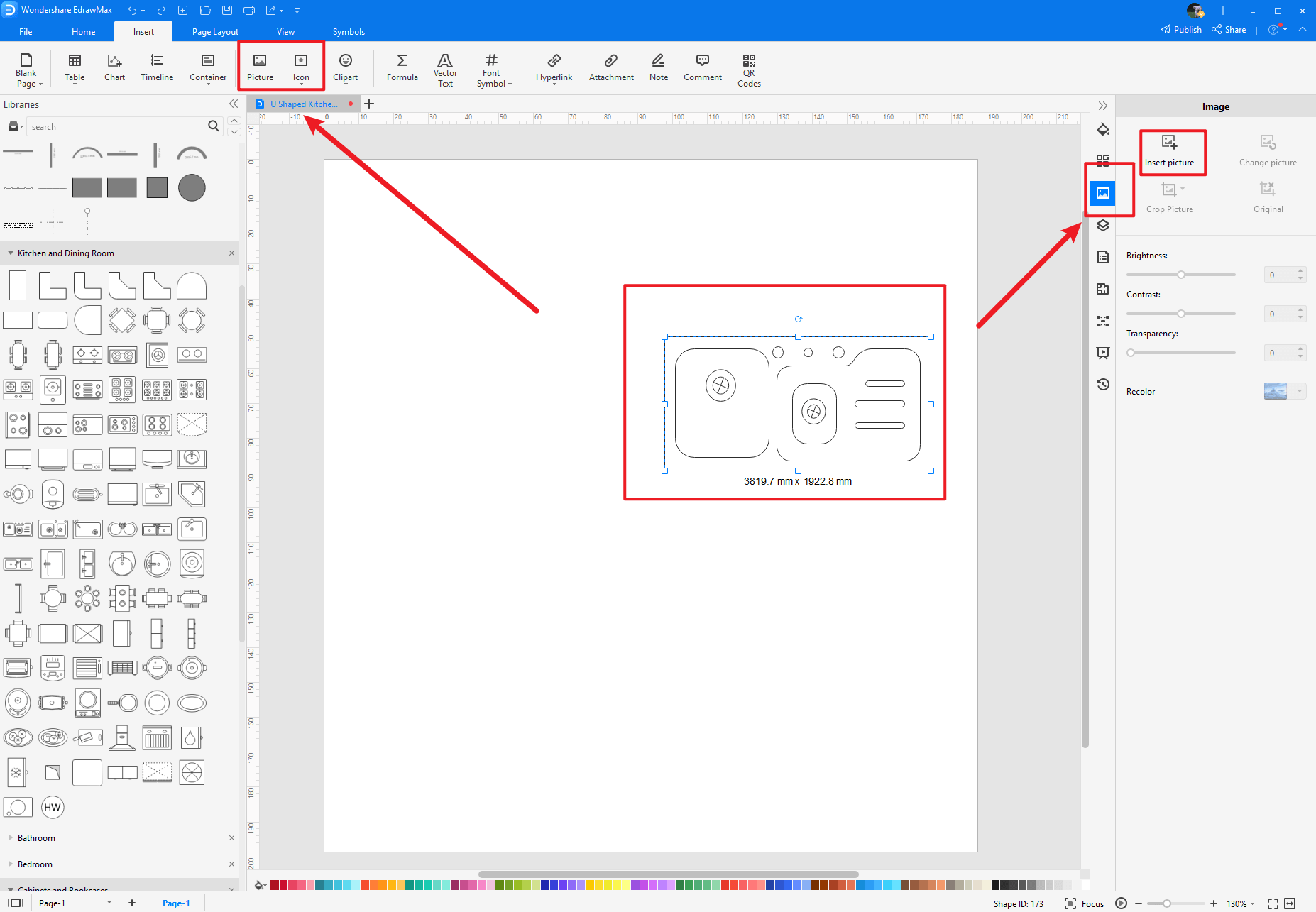This screenshot has width=1316, height=912.
Task: Click the Publish button
Action: [1181, 29]
